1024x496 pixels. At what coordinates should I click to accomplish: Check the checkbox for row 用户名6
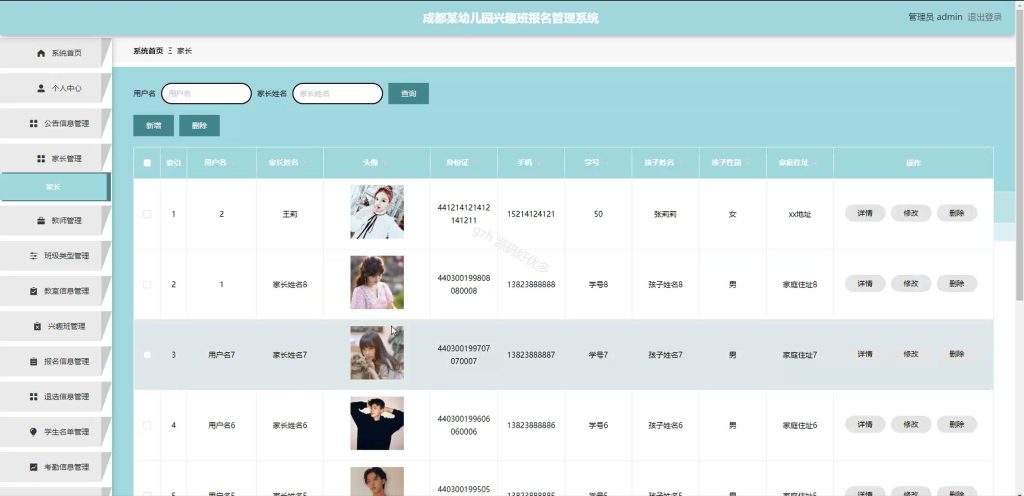(x=147, y=426)
